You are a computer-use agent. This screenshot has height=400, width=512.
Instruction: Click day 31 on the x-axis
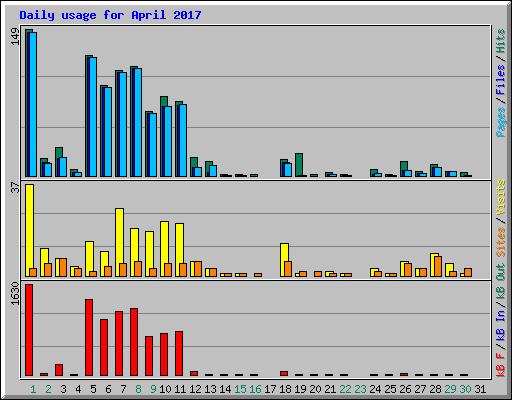(x=480, y=389)
